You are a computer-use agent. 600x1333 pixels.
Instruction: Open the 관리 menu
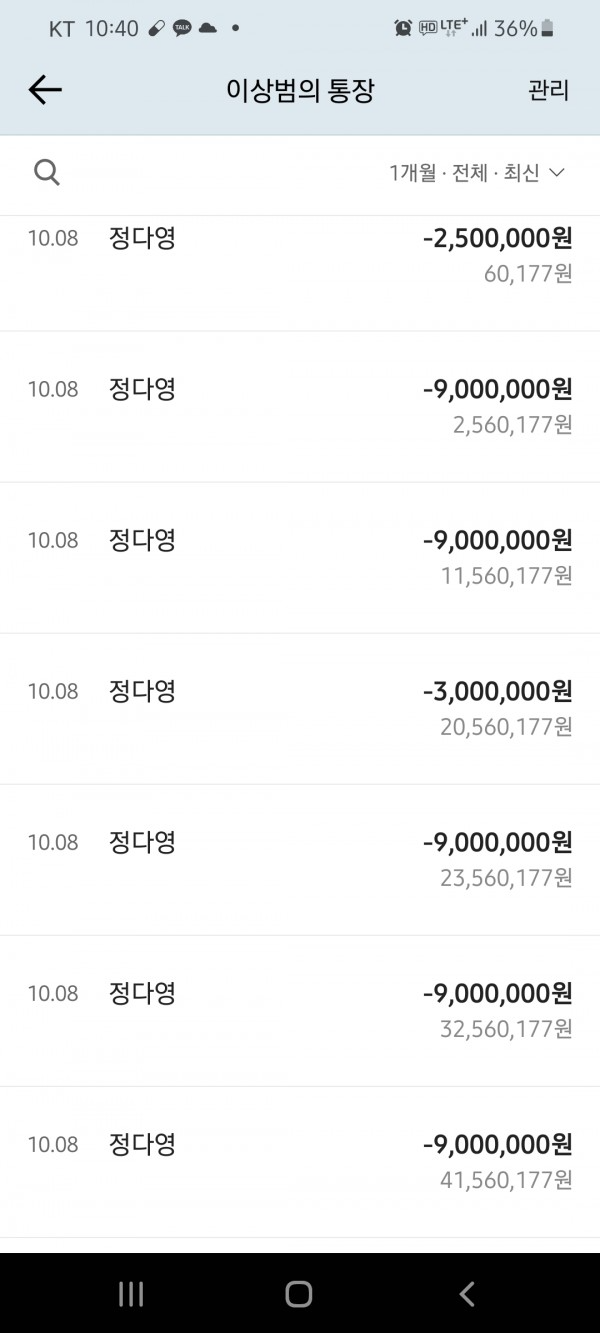coord(548,90)
